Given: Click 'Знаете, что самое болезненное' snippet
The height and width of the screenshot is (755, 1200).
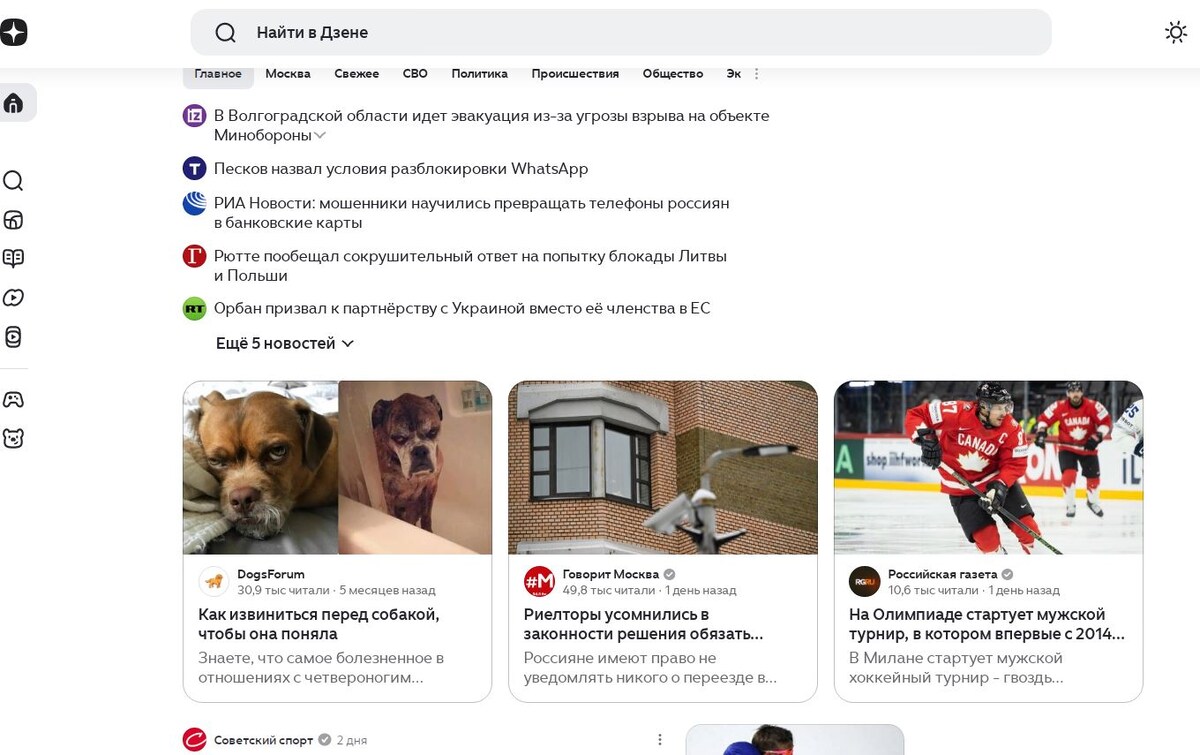Looking at the screenshot, I should pos(321,668).
